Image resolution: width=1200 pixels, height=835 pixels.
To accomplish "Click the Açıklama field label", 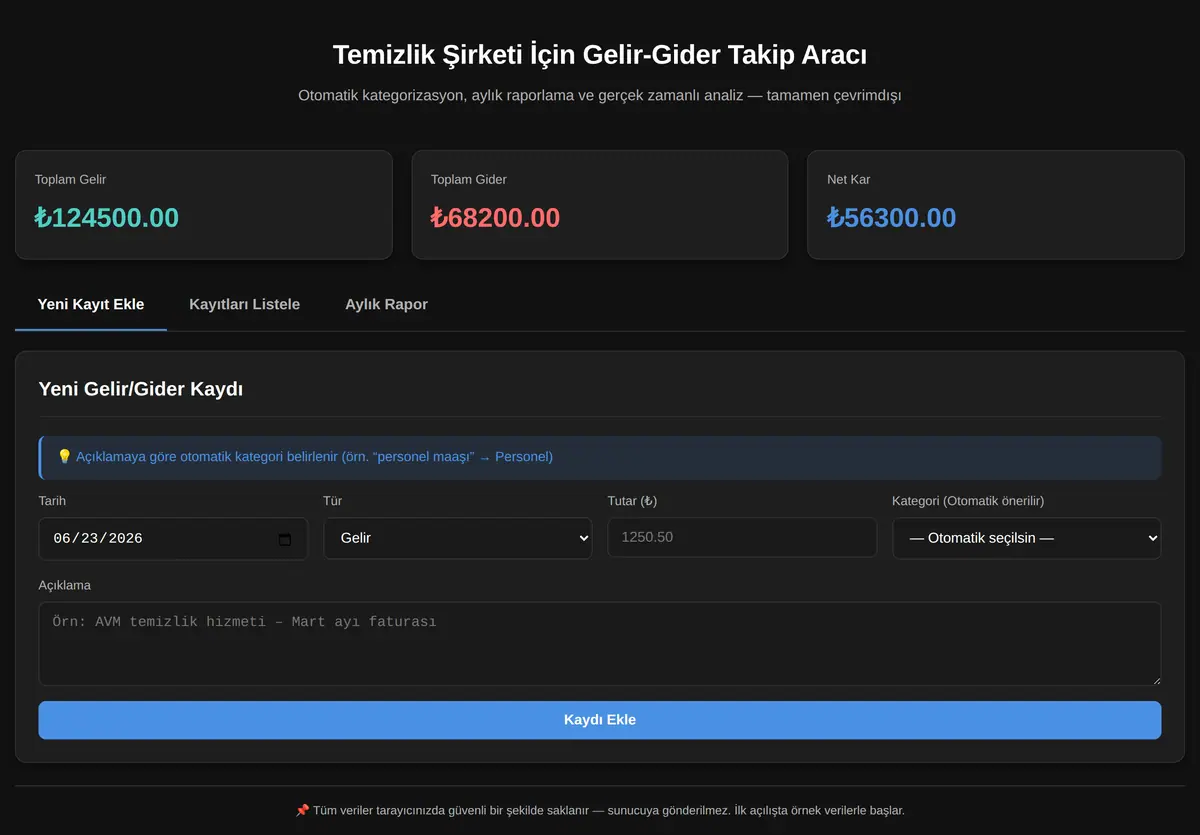I will coord(65,585).
